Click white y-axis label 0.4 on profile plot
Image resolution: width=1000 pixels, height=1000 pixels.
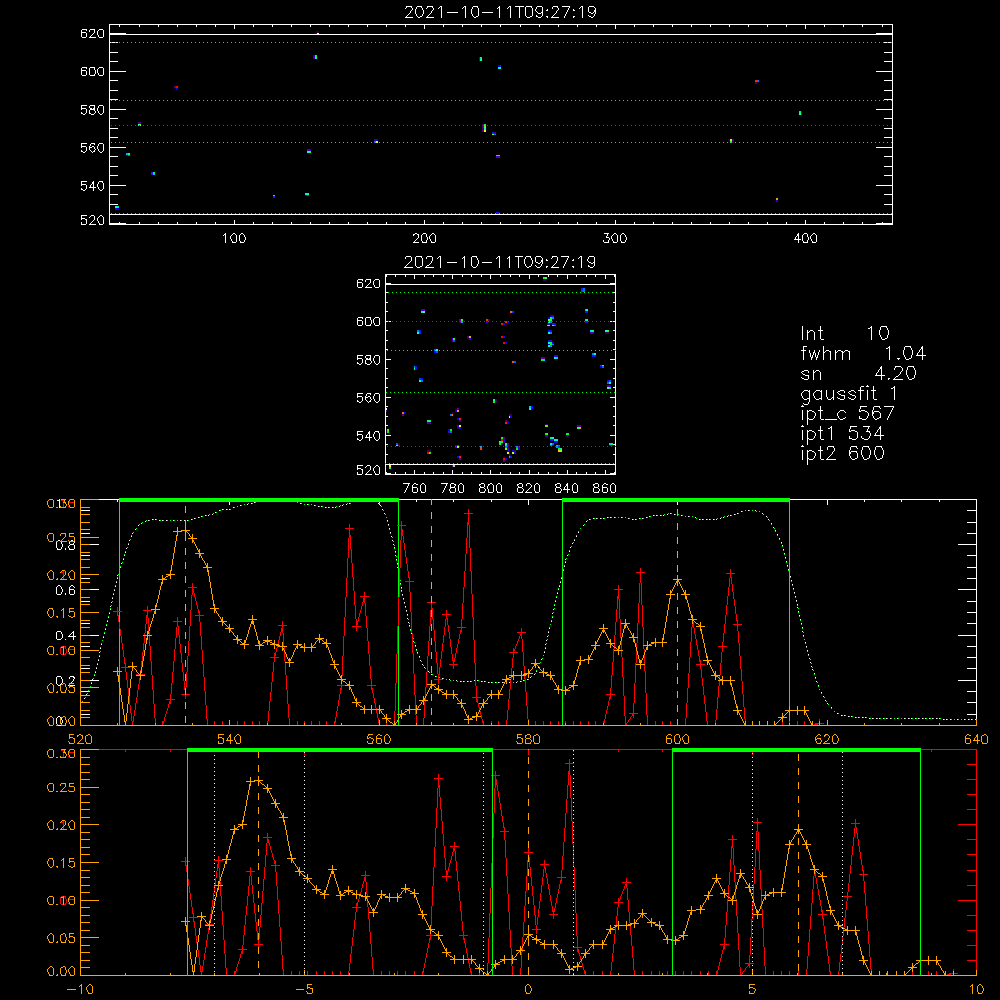[x=66, y=635]
